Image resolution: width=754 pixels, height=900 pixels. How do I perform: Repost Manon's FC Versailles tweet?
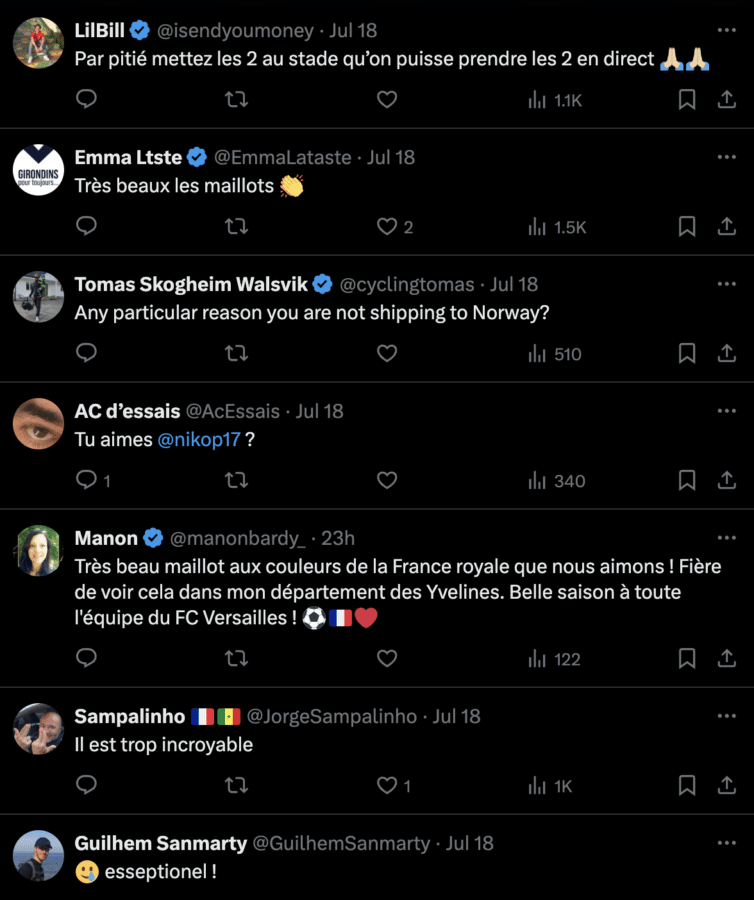236,659
